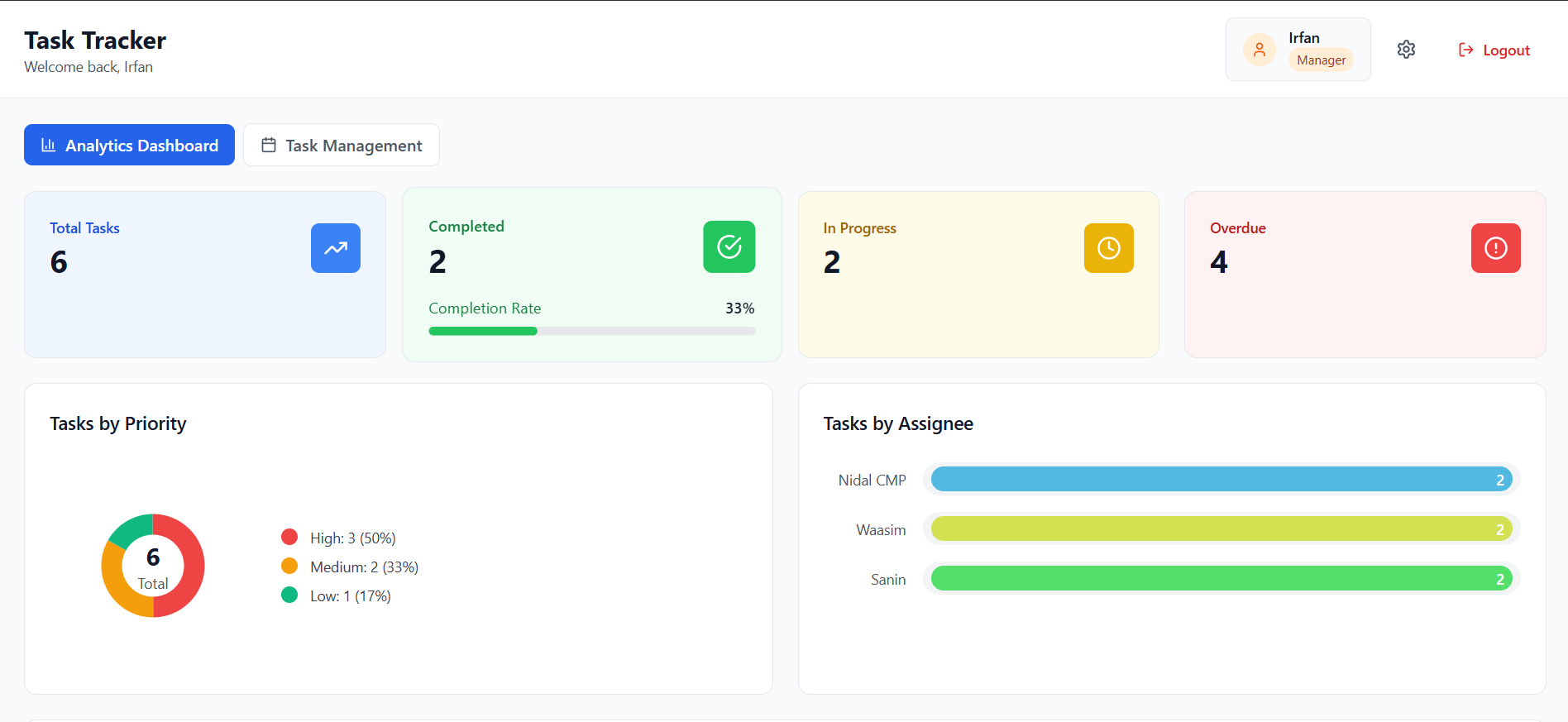Click the Sanin green assignee bar
Screen dimensions: 1568x722
click(1221, 579)
